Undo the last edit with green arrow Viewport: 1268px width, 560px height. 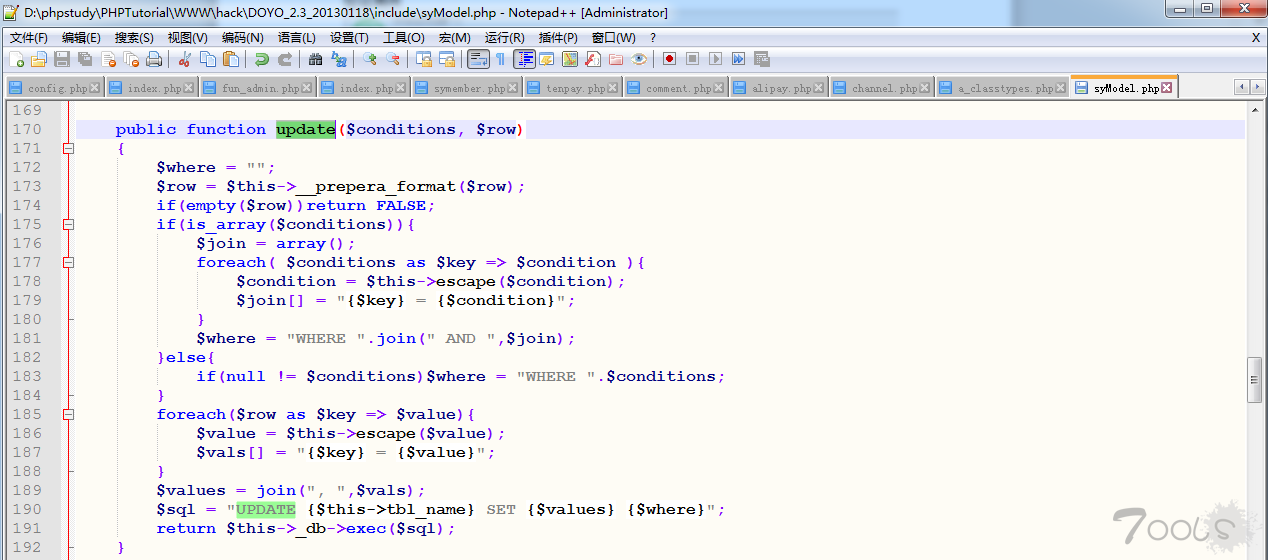(261, 59)
